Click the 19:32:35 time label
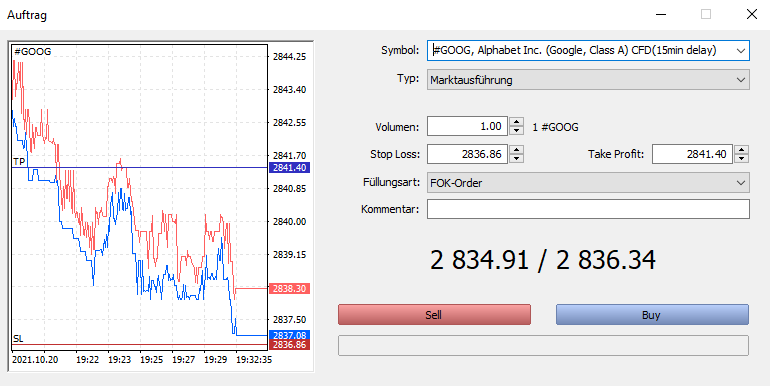This screenshot has height=386, width=770. click(x=254, y=359)
